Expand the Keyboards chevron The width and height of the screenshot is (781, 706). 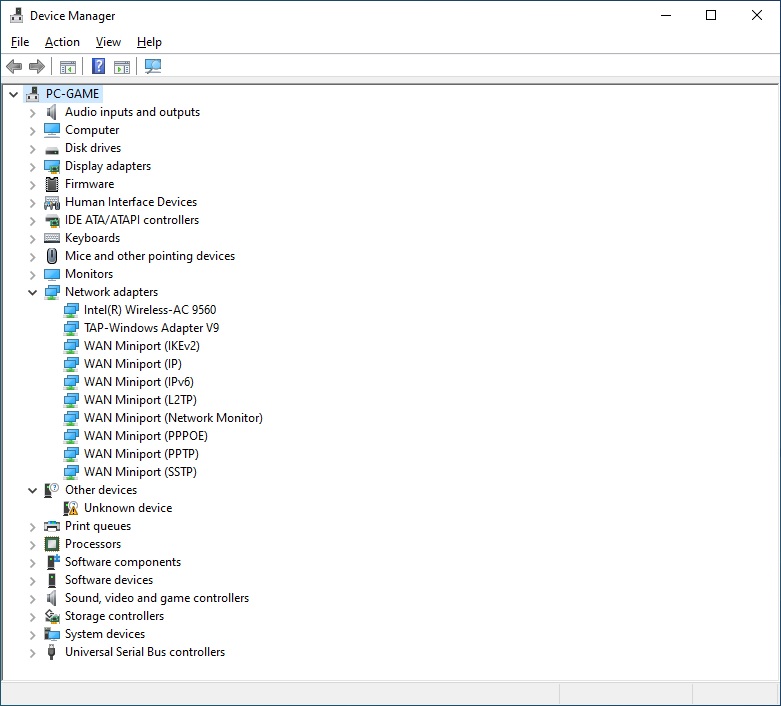coord(32,239)
